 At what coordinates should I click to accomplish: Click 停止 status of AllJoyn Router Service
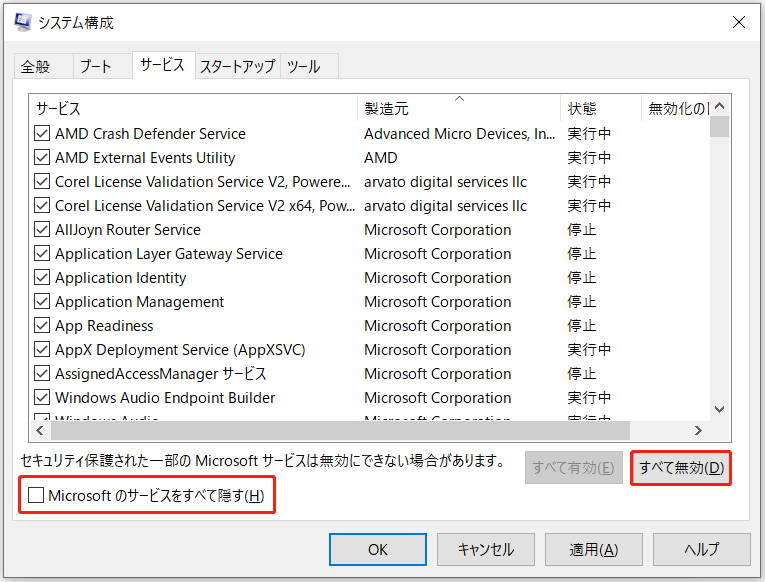[582, 230]
